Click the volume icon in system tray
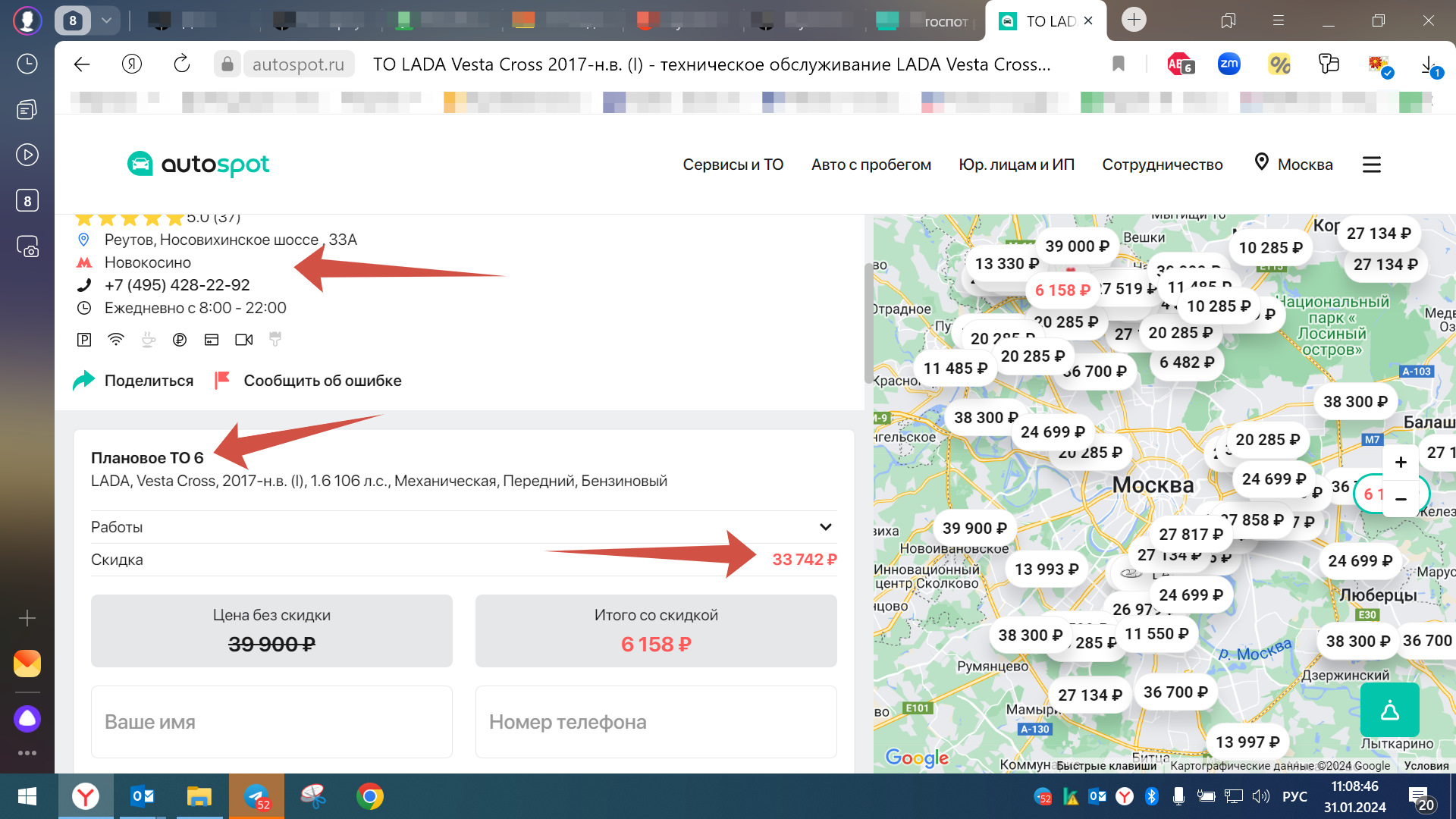 (1260, 796)
